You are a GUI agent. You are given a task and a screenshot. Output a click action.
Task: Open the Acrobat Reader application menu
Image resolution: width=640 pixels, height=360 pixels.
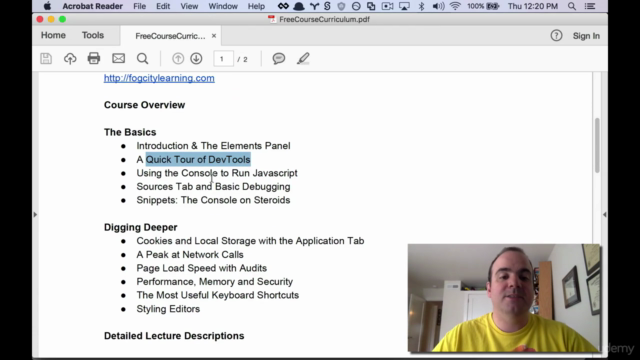[x=92, y=6]
